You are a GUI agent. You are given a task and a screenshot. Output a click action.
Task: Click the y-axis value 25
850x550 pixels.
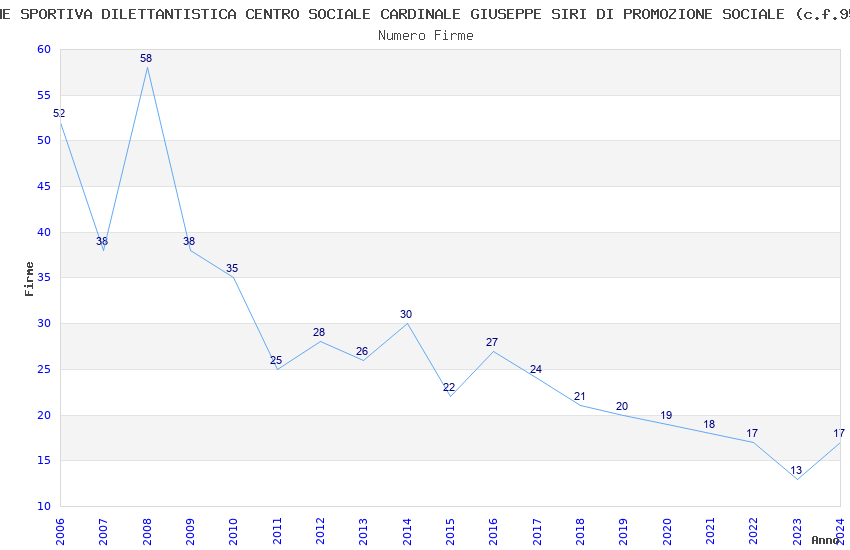point(44,370)
